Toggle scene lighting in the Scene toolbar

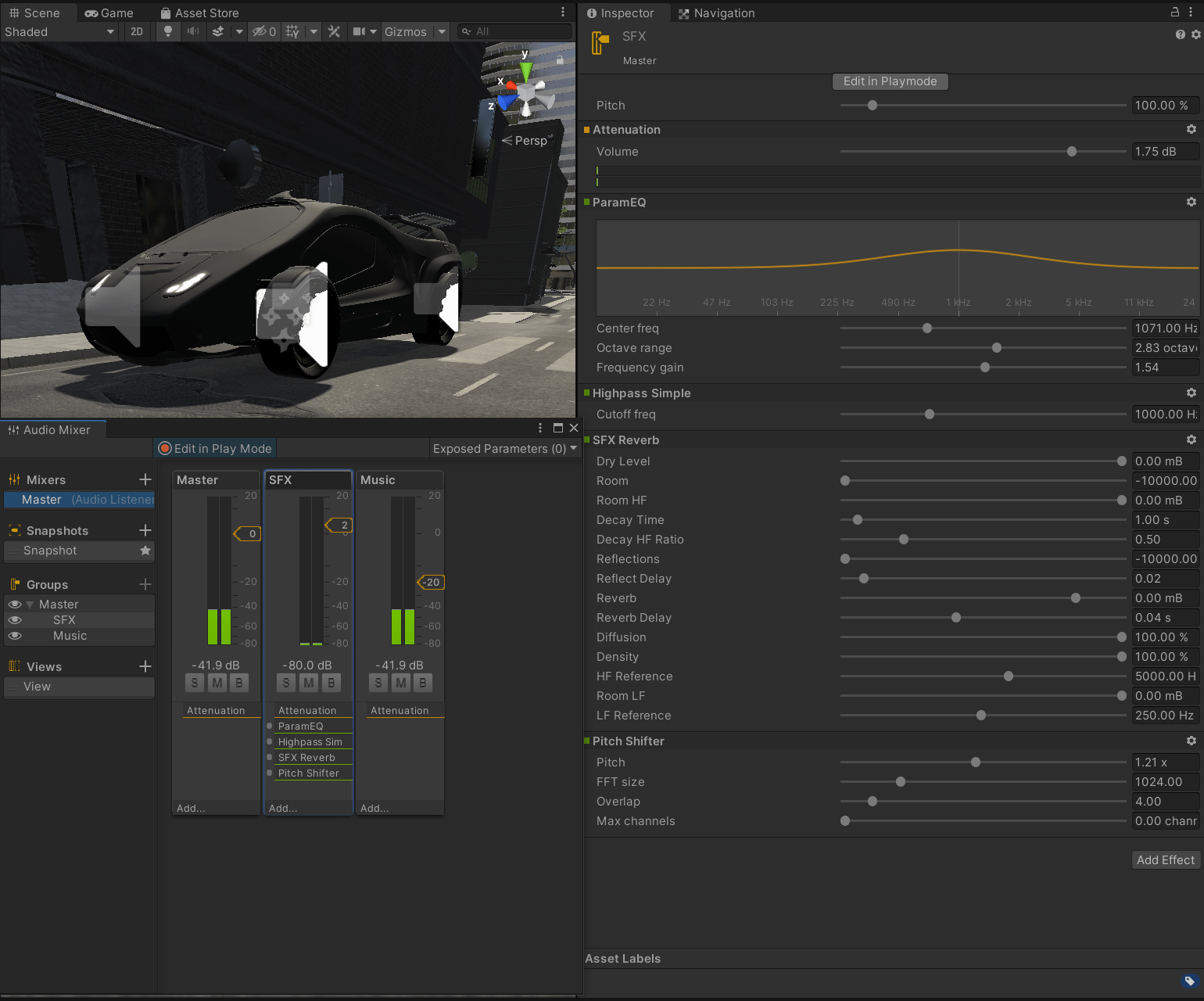click(x=168, y=31)
